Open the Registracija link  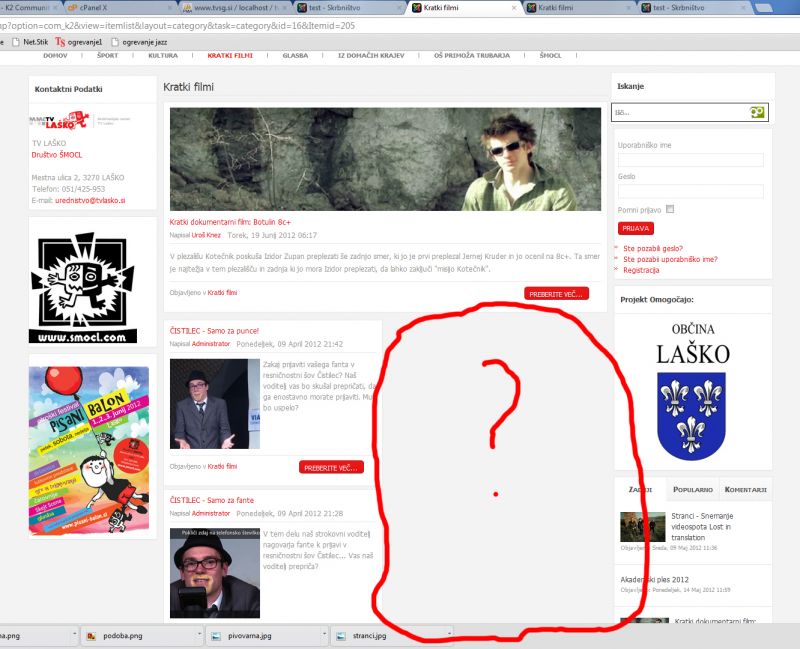pos(641,270)
